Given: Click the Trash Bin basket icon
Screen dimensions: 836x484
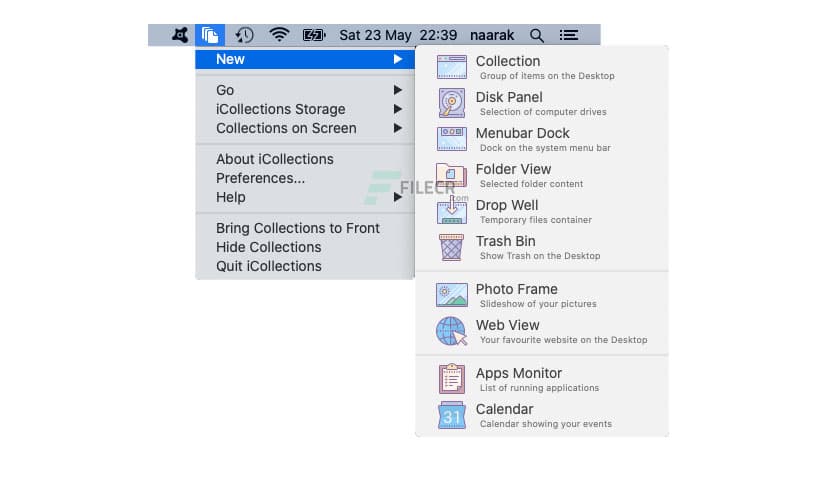Looking at the screenshot, I should [x=452, y=247].
